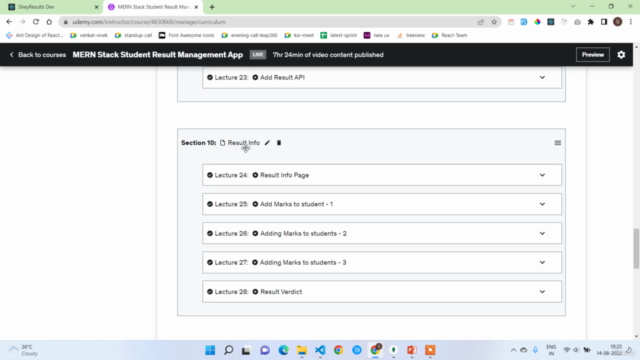
Task: Open the Extensions puzzle icon
Action: pyautogui.click(x=591, y=22)
